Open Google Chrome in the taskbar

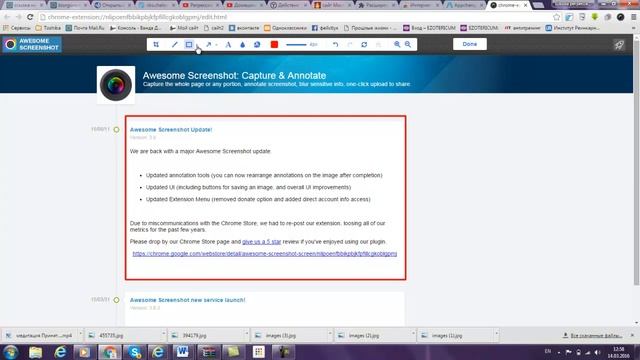(109, 352)
